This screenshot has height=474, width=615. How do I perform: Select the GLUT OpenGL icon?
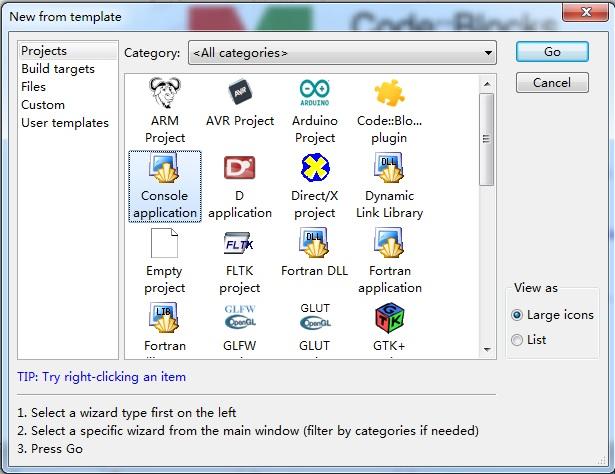(x=315, y=316)
